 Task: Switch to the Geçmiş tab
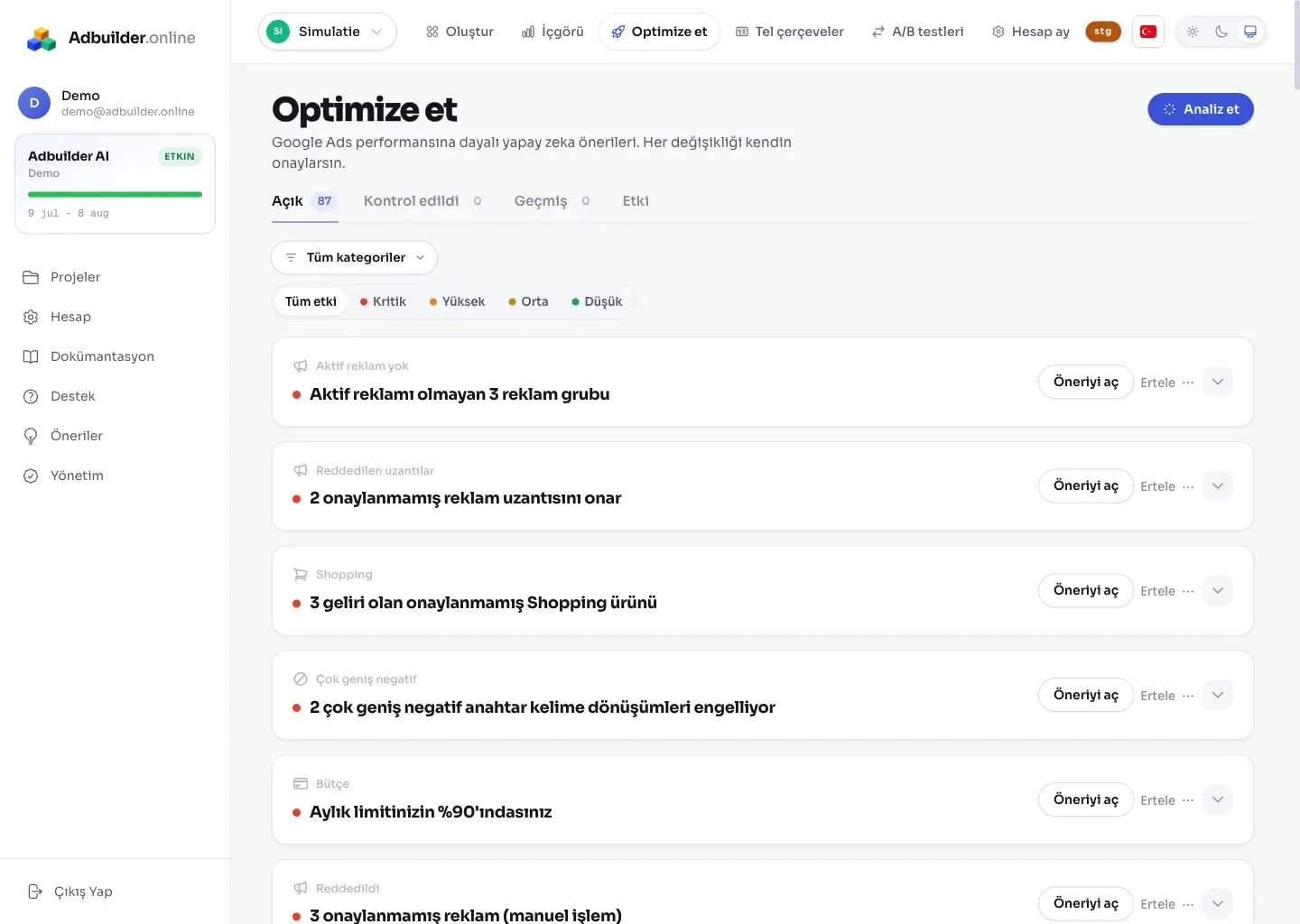(553, 201)
